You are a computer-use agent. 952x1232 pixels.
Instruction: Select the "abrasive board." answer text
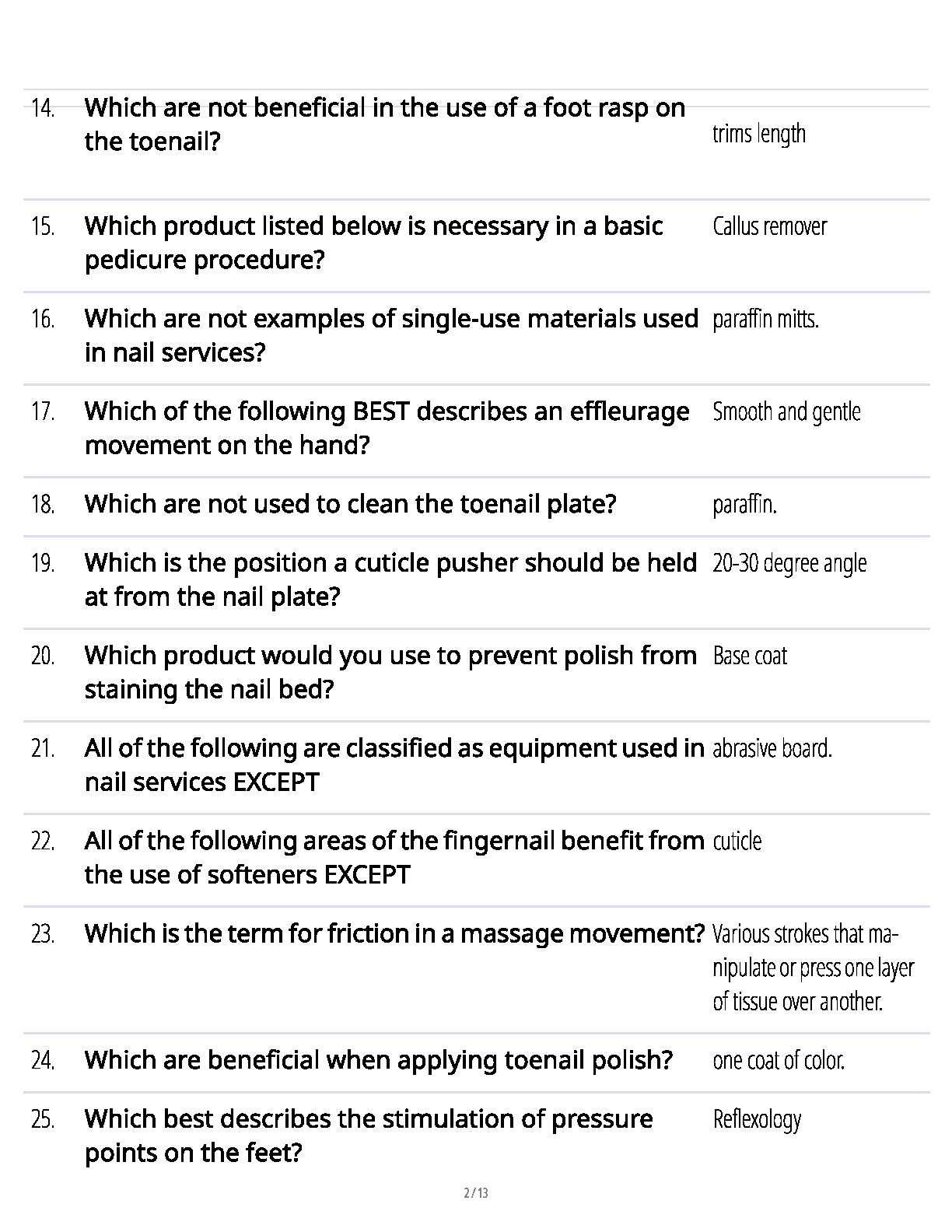pos(772,748)
